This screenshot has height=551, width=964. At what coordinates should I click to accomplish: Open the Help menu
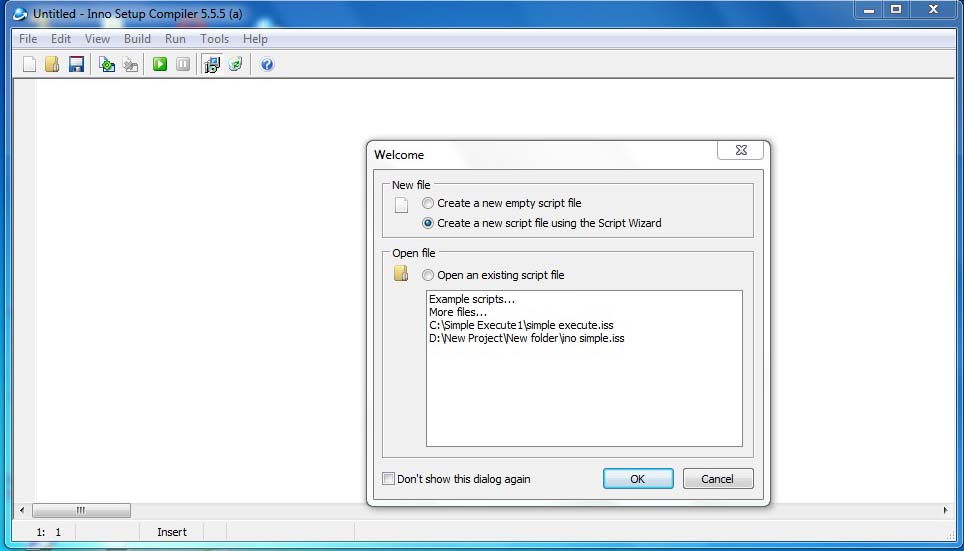click(255, 39)
